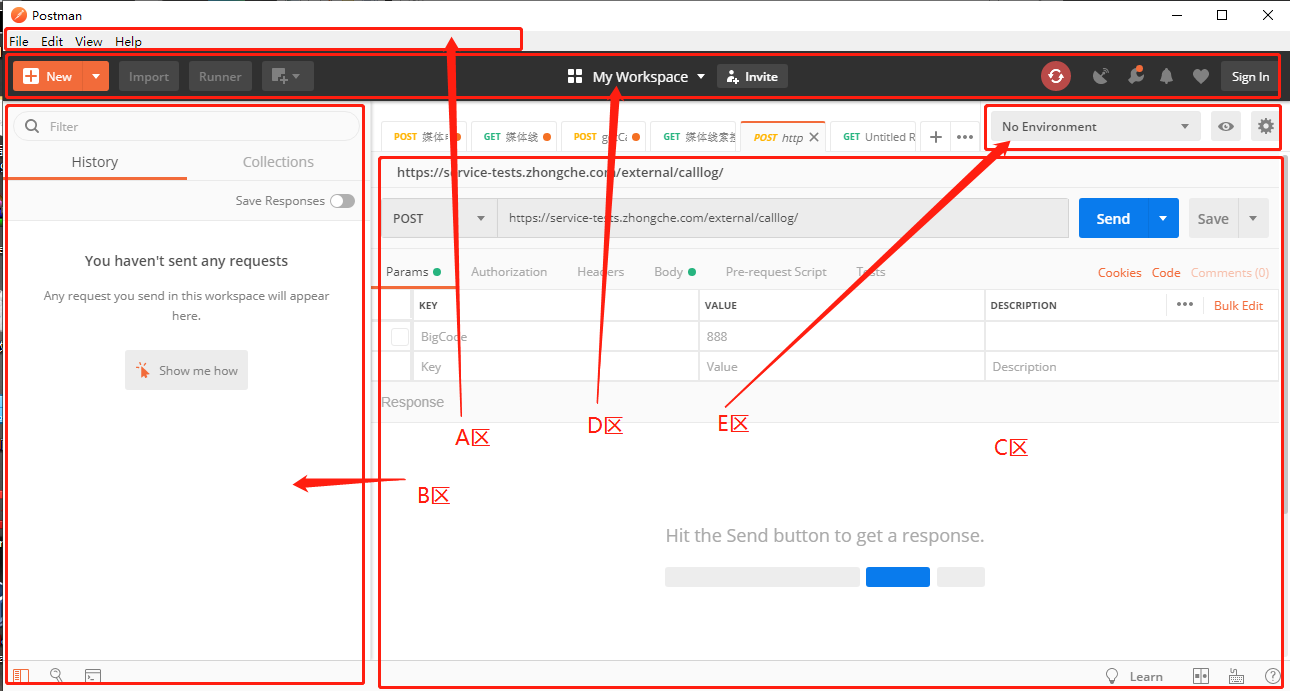This screenshot has width=1290, height=691.
Task: Open the Postman console icon
Action: click(92, 676)
